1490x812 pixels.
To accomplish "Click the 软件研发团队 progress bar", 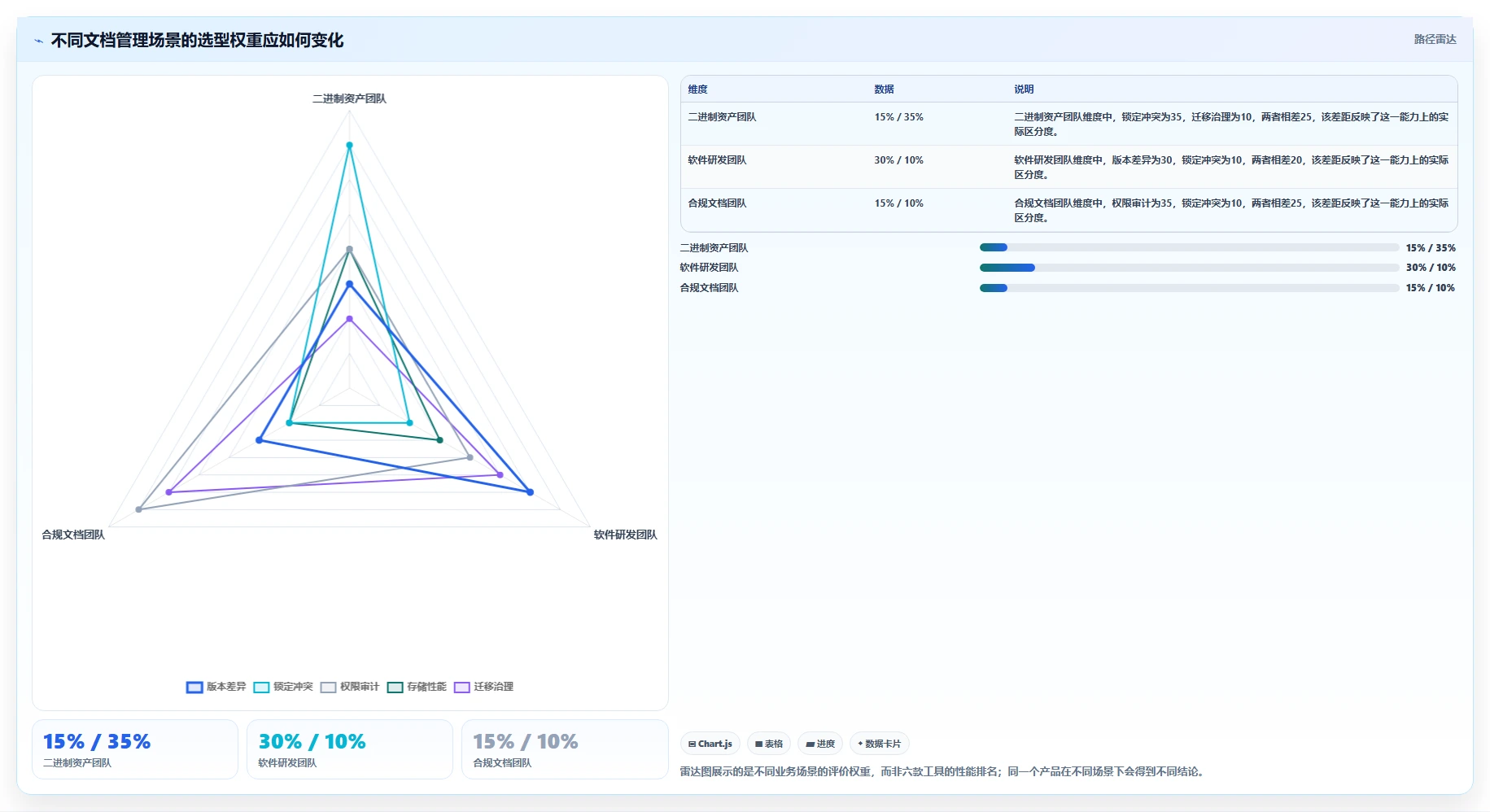I will tap(1189, 268).
